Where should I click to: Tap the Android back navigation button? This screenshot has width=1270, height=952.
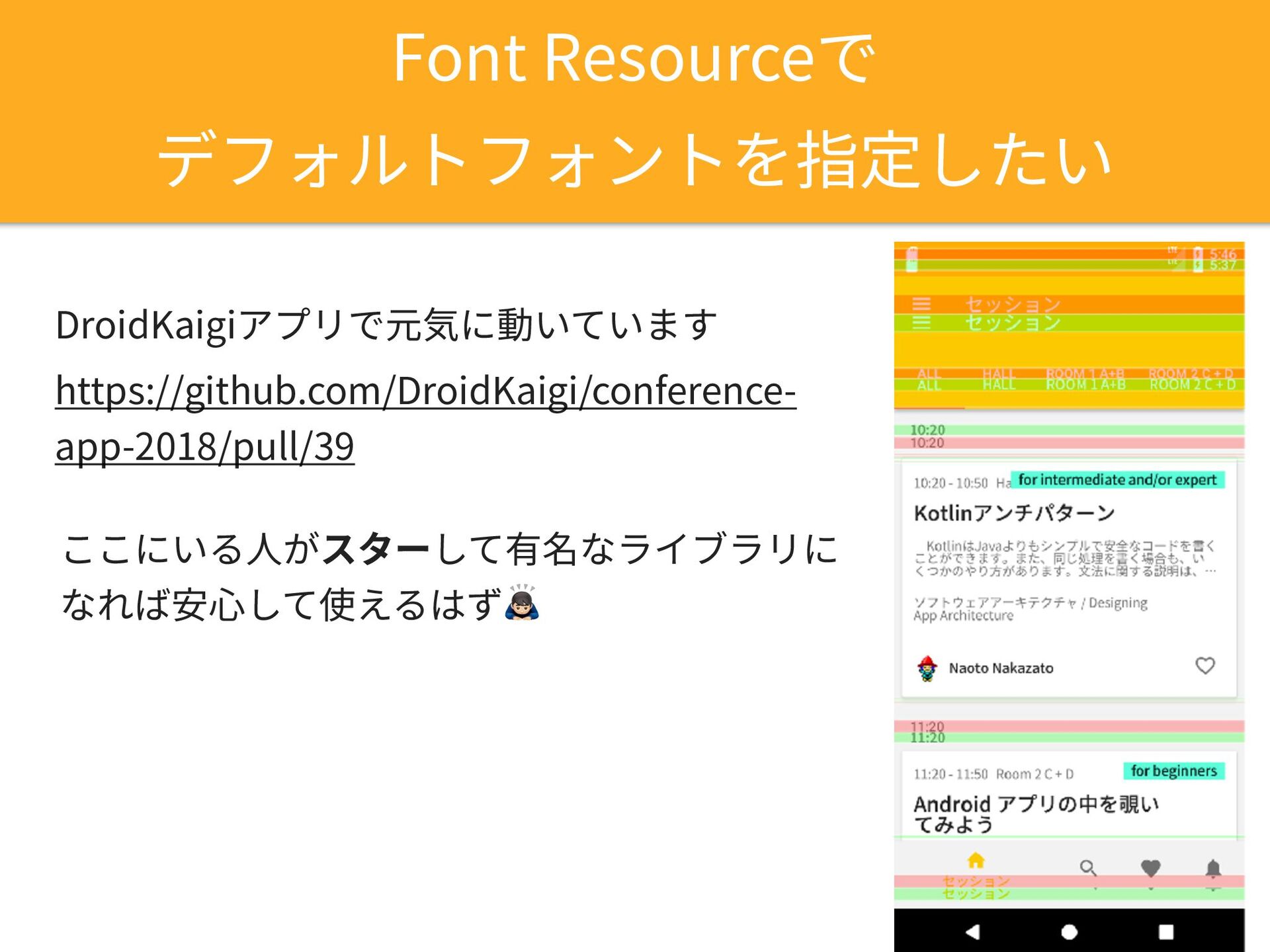click(972, 932)
